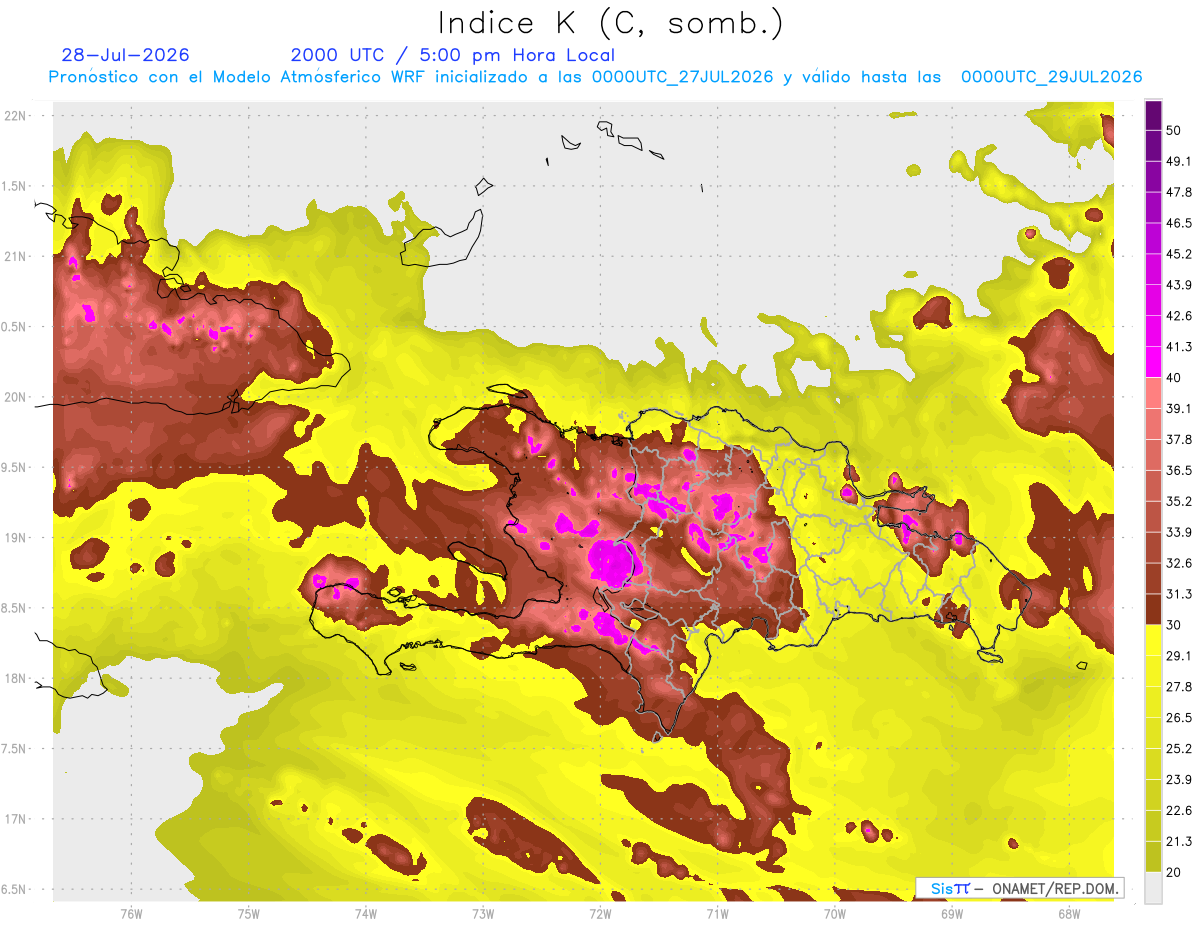Click the colorbar value "23.9"
This screenshot has width=1200, height=927.
coord(1179,779)
